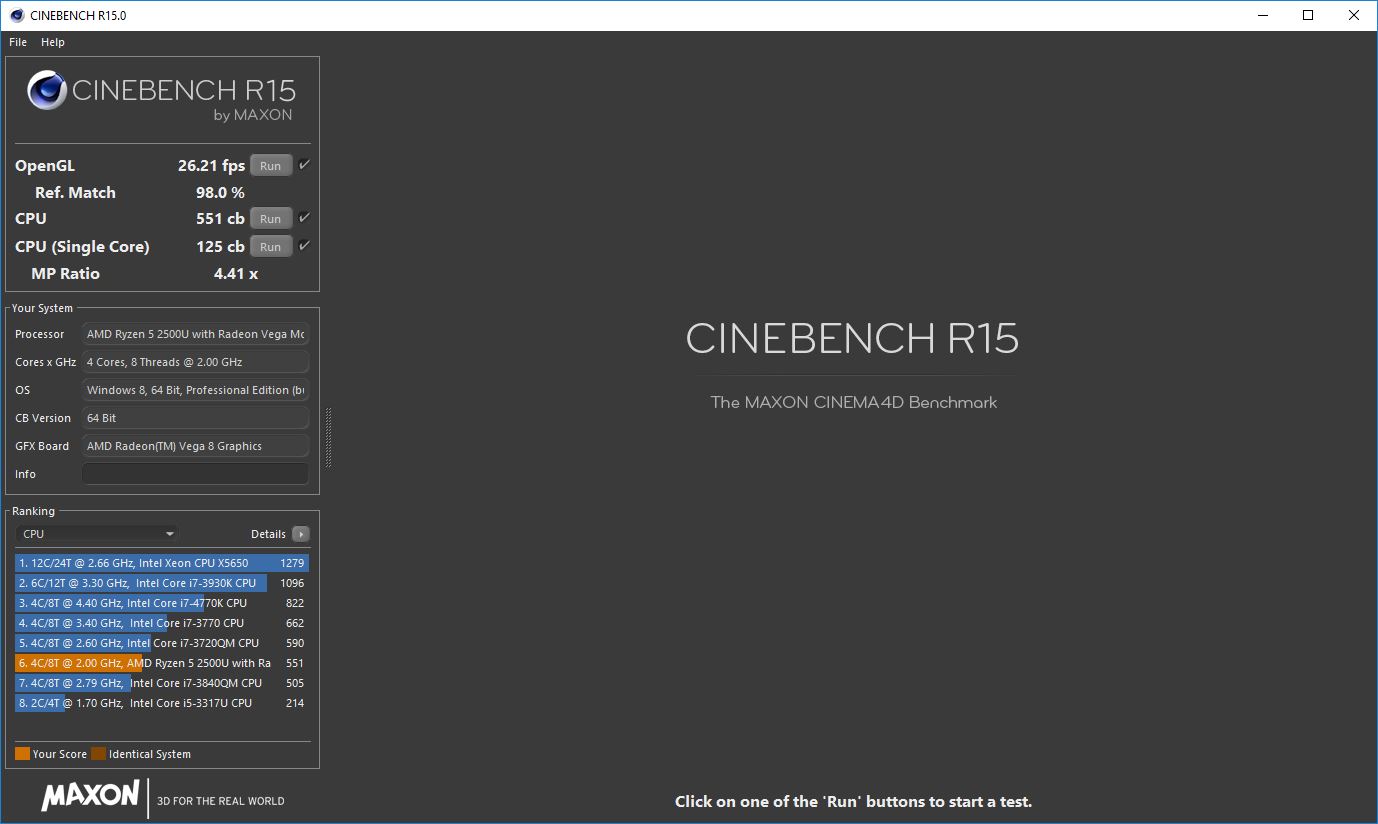Run the CPU benchmark

(x=271, y=219)
